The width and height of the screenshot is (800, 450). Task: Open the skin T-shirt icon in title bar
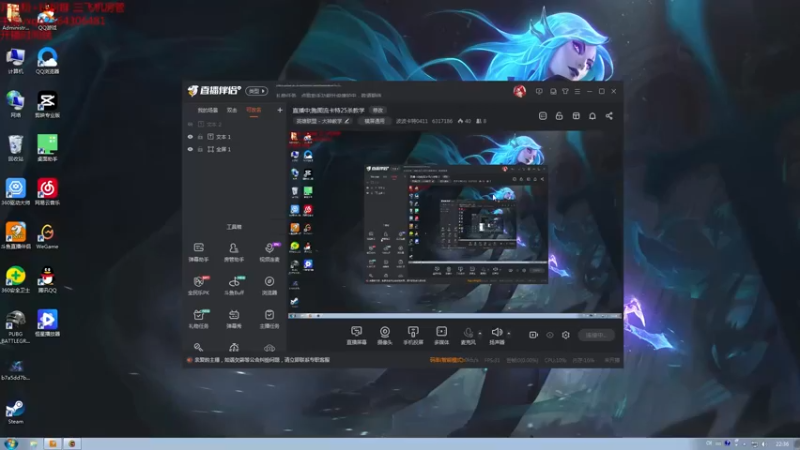565,91
